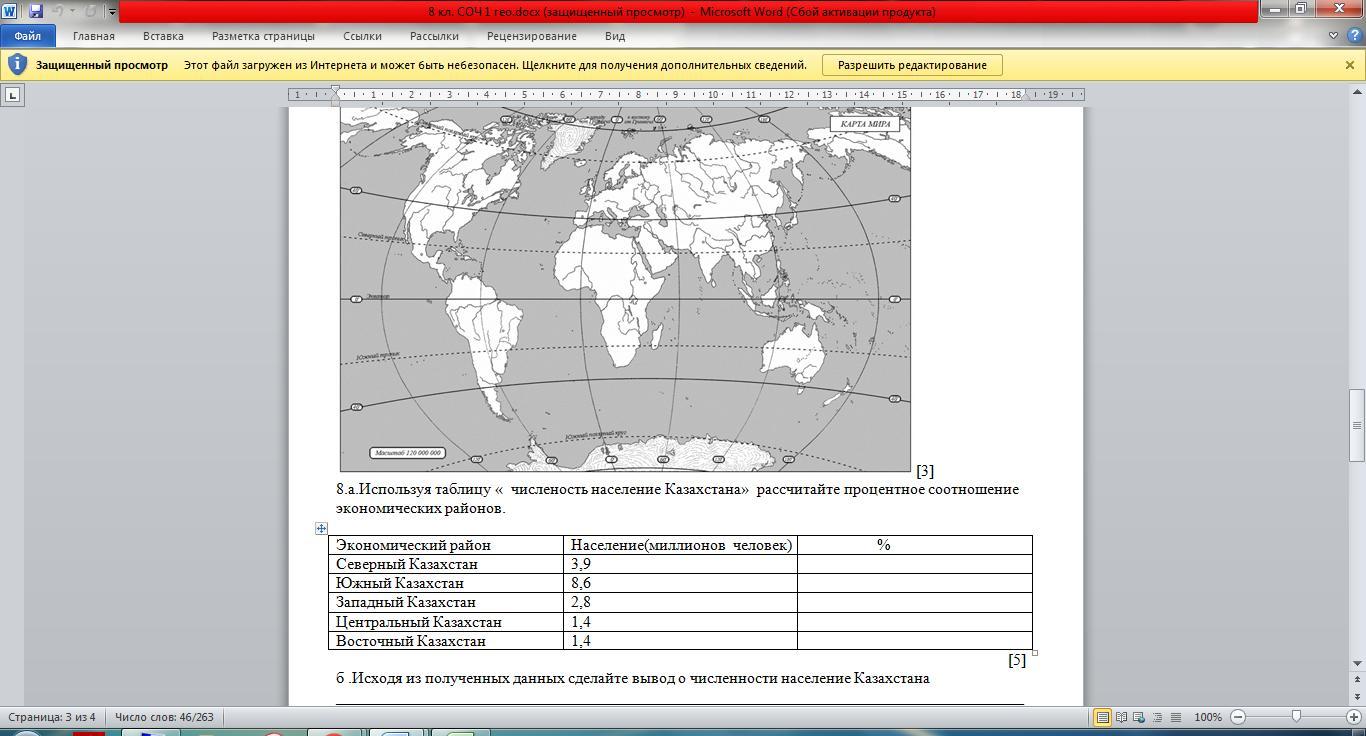Open the Customize Quick Access Toolbar dropdown

[112, 13]
